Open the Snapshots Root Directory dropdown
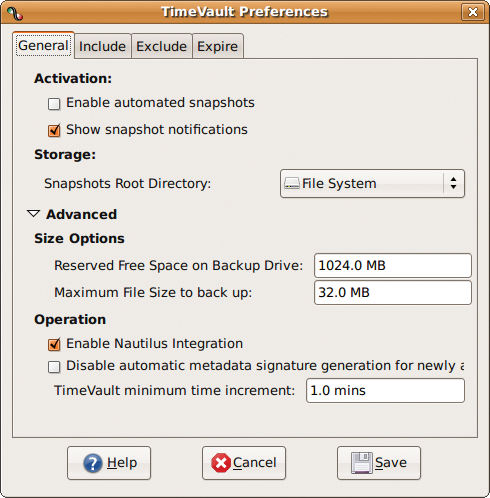Image resolution: width=490 pixels, height=498 pixels. click(372, 184)
